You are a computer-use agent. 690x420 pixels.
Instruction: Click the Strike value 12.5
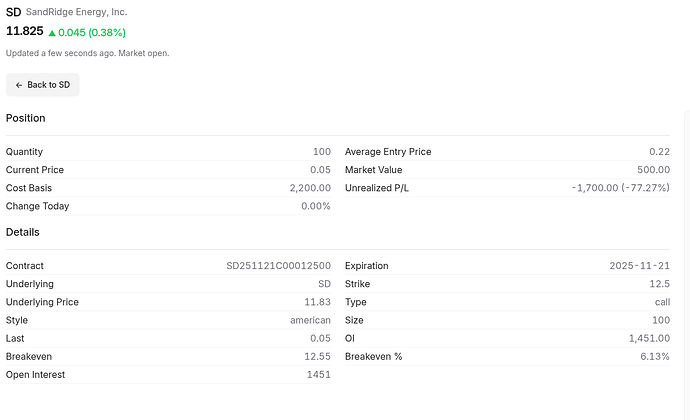[660, 284]
